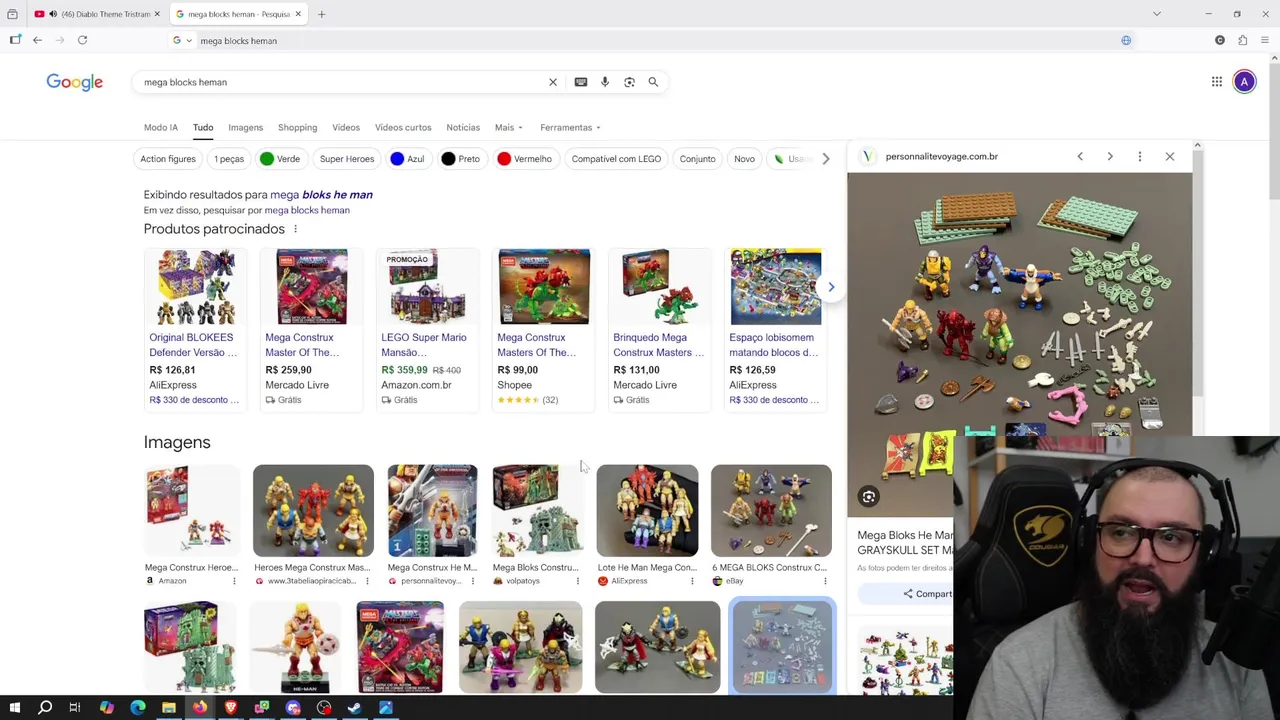Filter by Compatível com LEGO chip
The image size is (1280, 720).
click(x=616, y=159)
